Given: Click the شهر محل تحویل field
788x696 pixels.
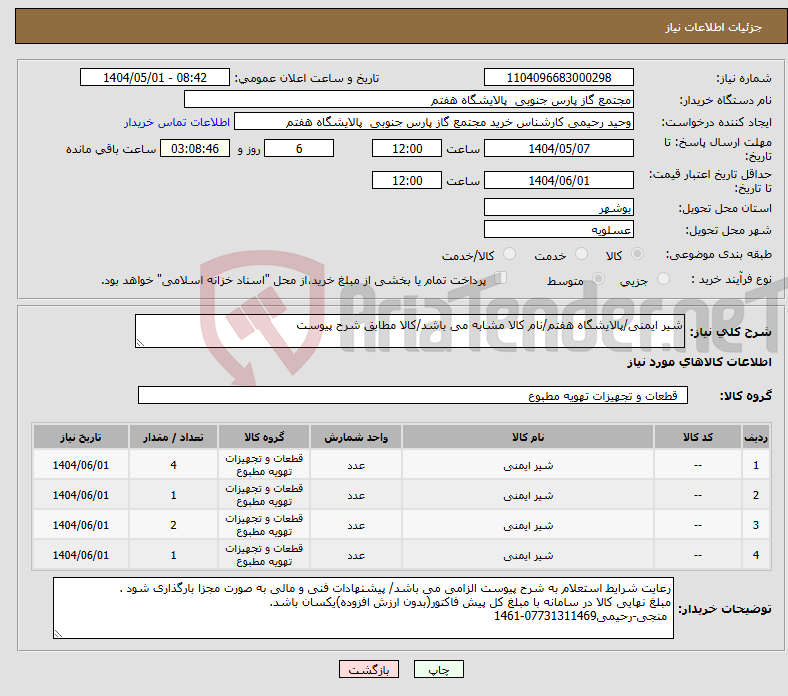Looking at the screenshot, I should coord(558,230).
